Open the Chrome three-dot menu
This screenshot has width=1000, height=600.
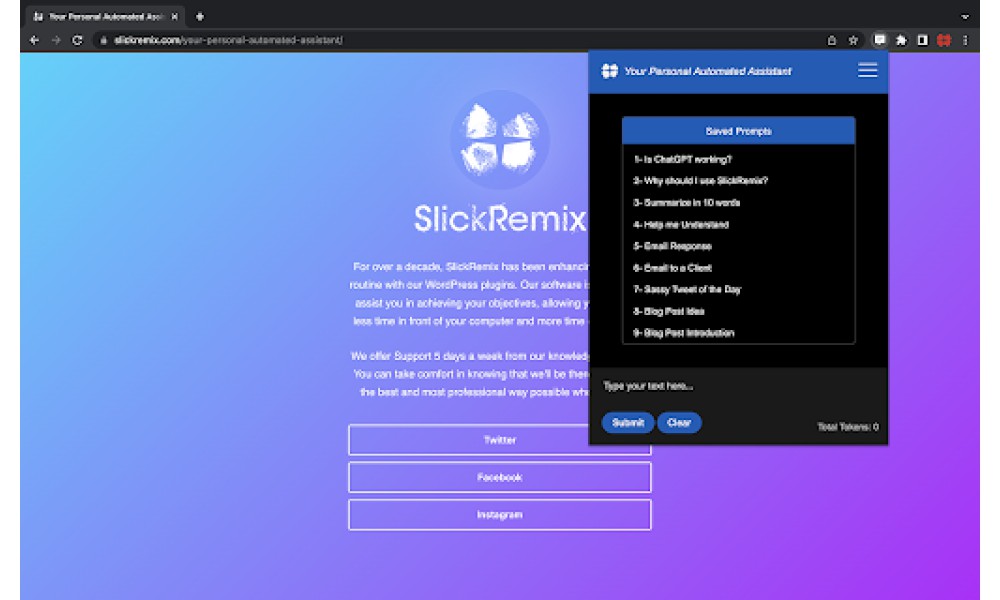(966, 40)
